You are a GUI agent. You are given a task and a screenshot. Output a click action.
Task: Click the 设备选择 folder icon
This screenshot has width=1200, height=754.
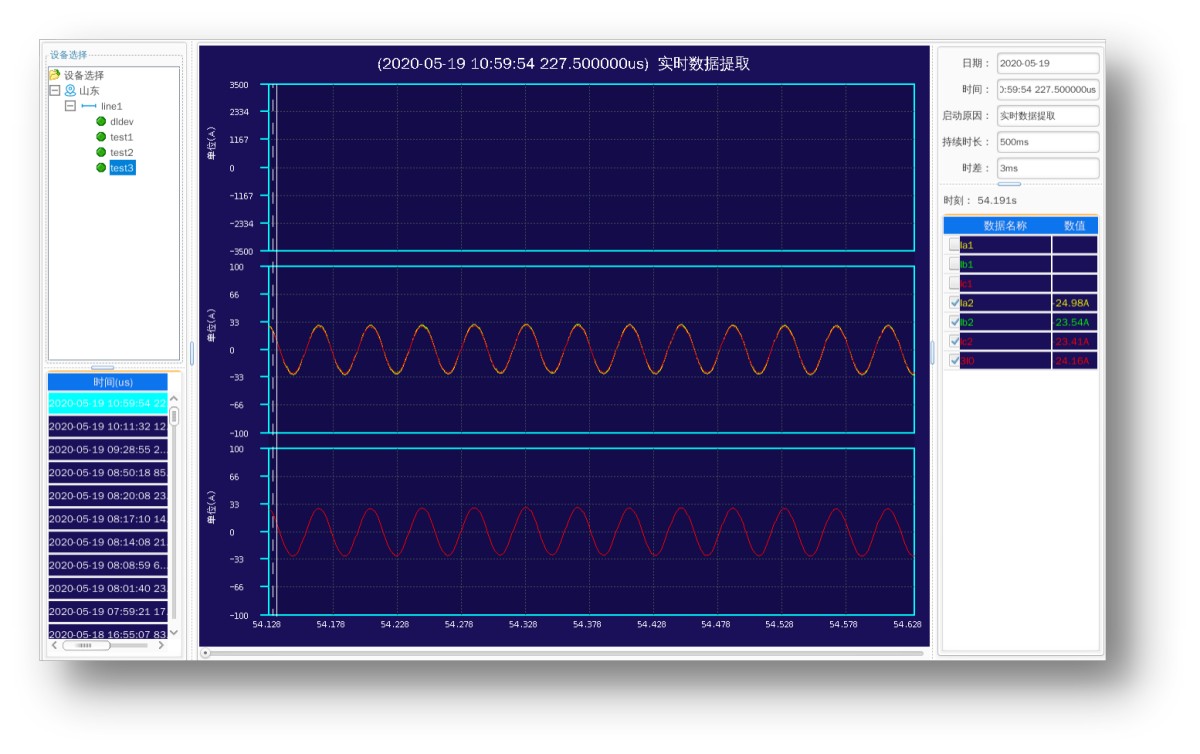(54, 75)
